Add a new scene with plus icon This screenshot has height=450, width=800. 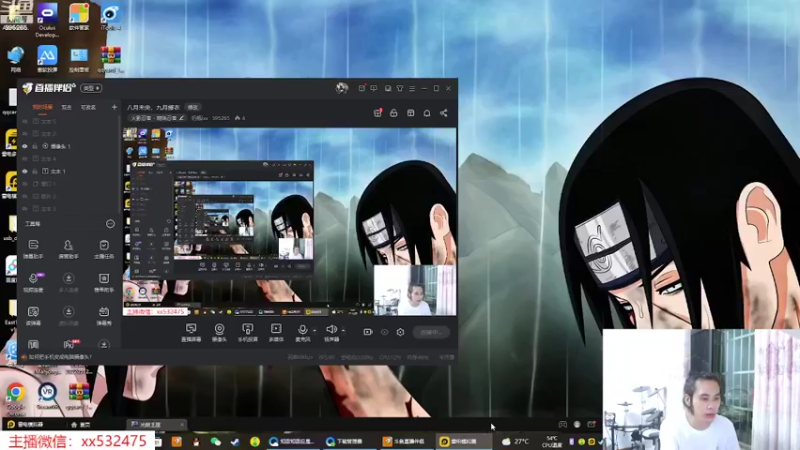point(114,107)
